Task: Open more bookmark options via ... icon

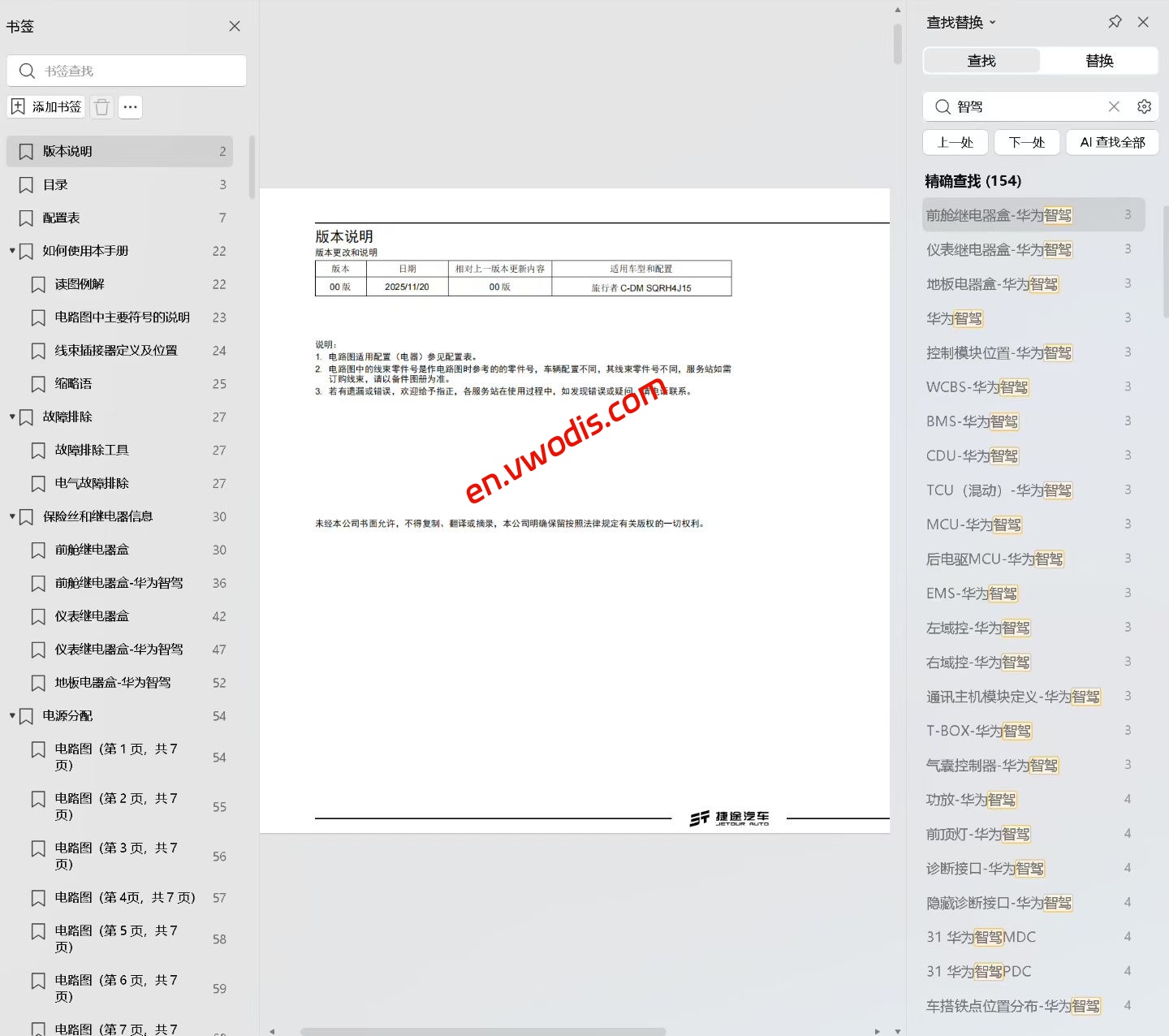Action: [x=130, y=106]
